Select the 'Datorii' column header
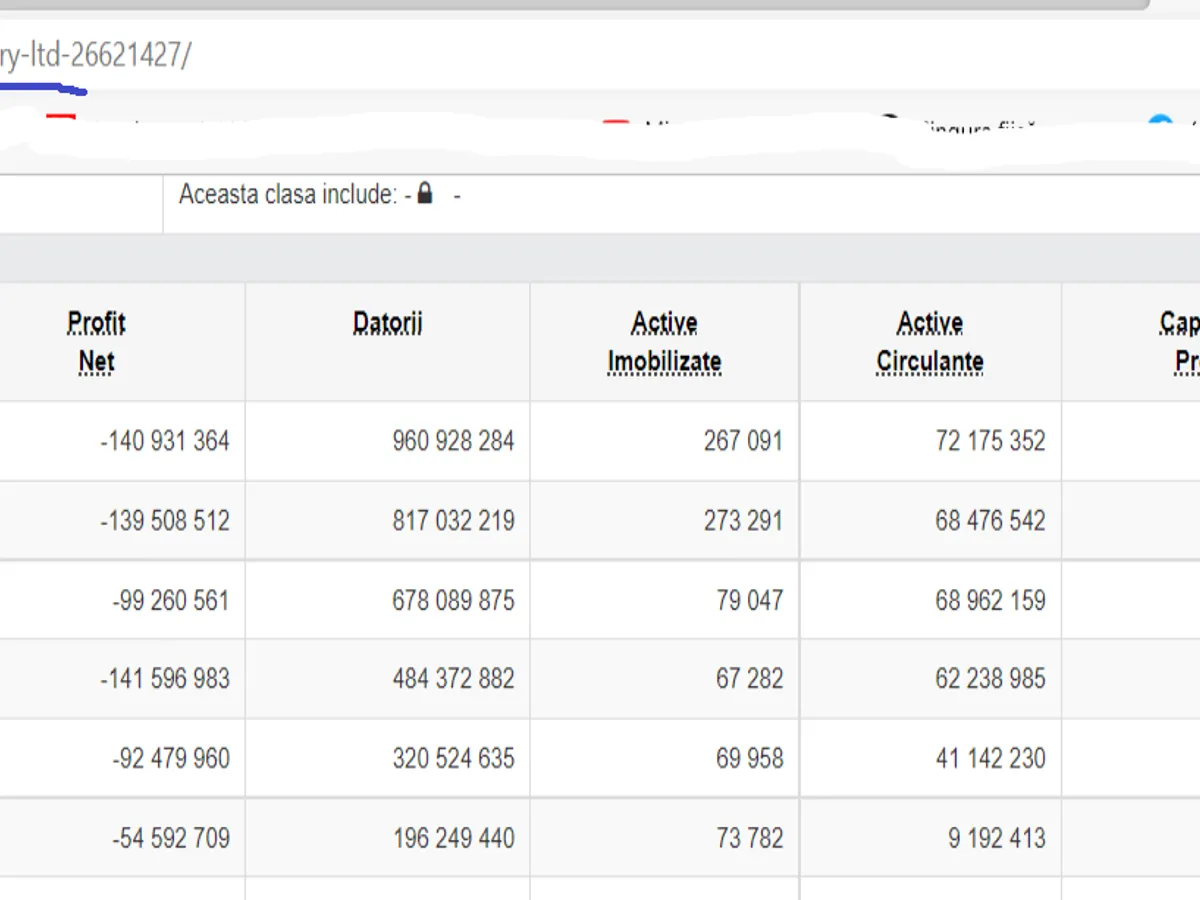The height and width of the screenshot is (900, 1200). tap(387, 323)
